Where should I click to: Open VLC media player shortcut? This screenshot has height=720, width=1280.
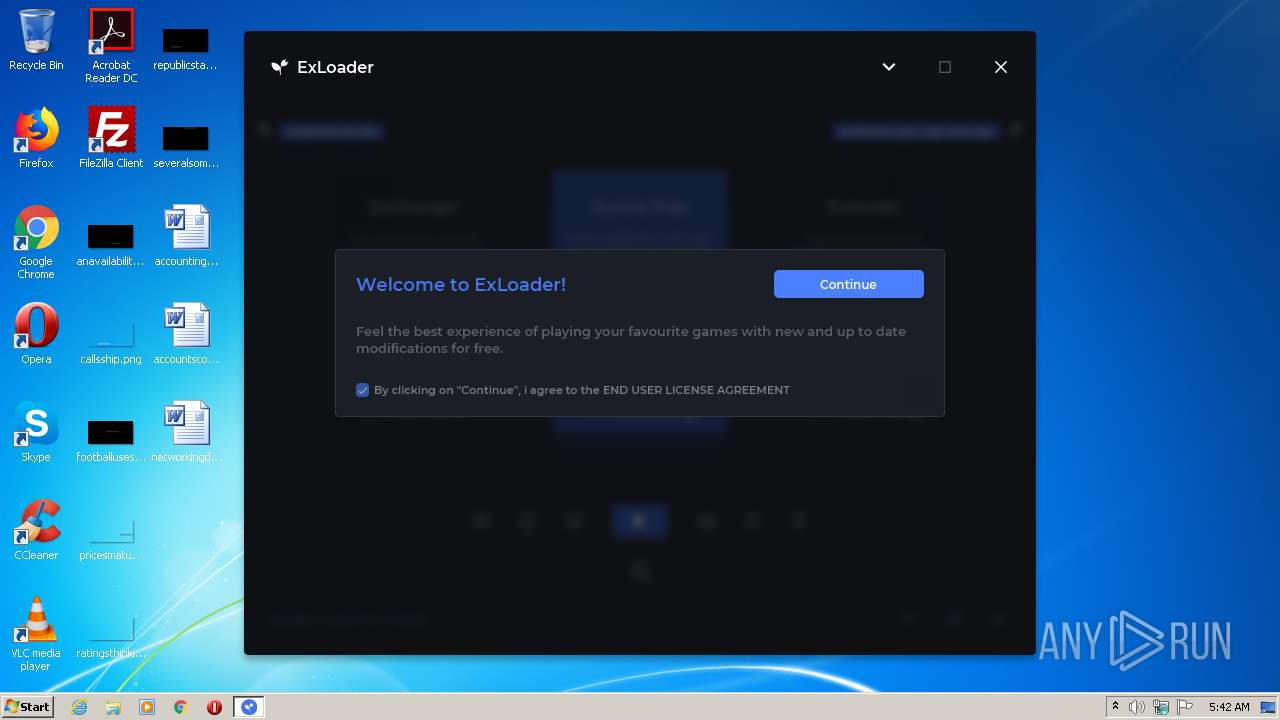click(x=36, y=634)
